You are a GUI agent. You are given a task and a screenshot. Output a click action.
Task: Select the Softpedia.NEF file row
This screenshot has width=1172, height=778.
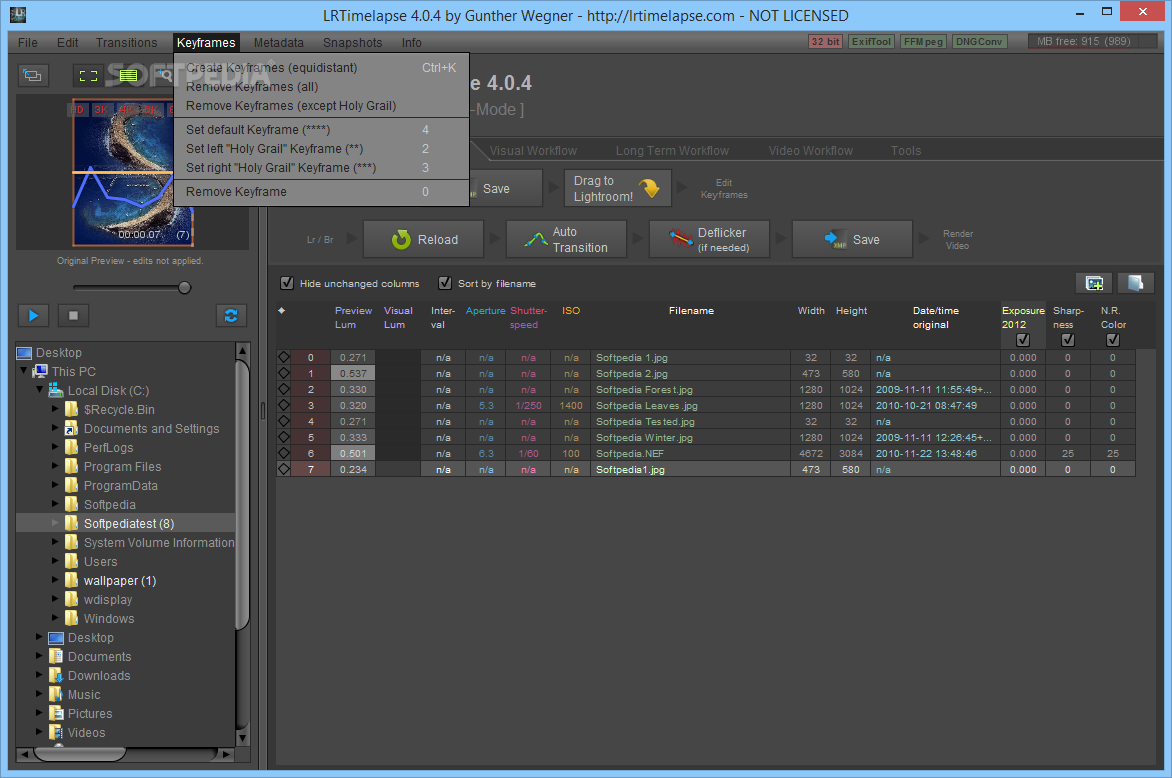tap(706, 453)
